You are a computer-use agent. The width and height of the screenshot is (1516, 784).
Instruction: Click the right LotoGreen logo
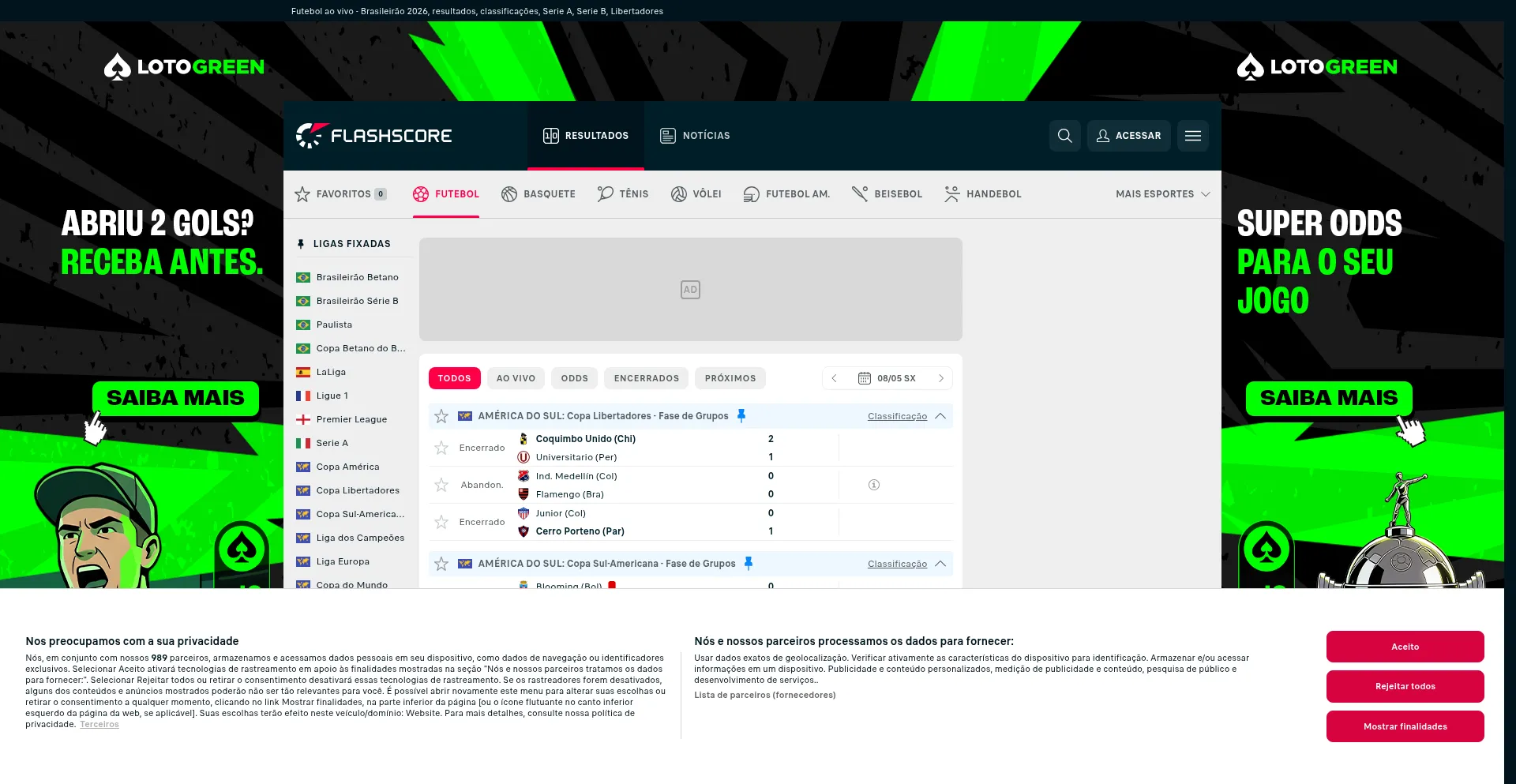point(1317,67)
